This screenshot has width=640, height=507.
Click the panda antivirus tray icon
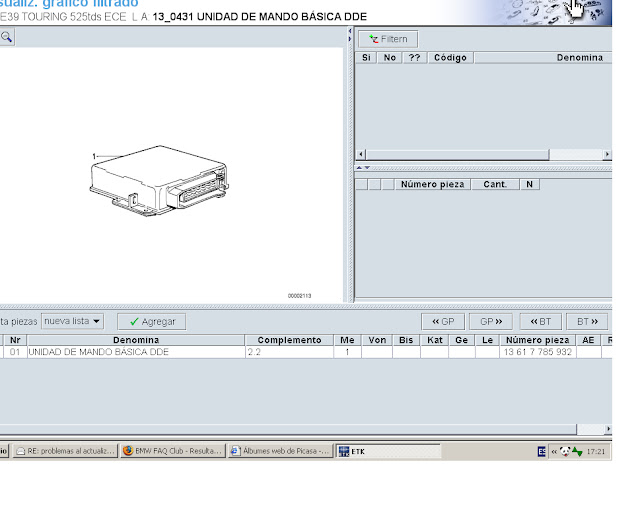[x=565, y=451]
